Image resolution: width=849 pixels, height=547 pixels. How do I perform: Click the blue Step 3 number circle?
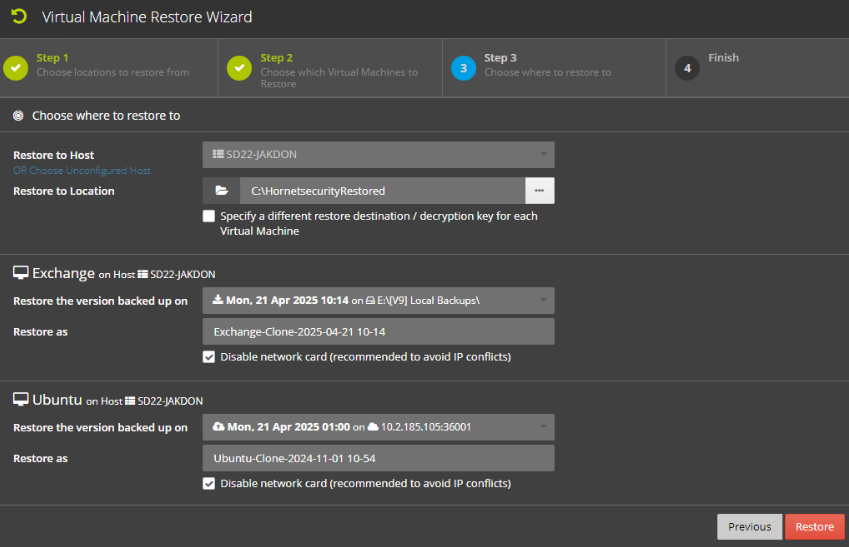tap(463, 68)
